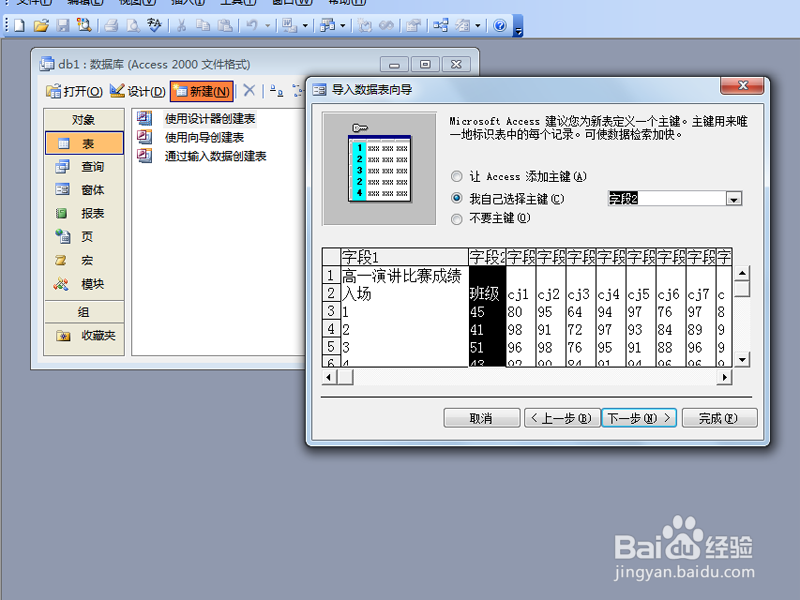
Task: Expand the Analyze dropdown arrow
Action: 342,25
